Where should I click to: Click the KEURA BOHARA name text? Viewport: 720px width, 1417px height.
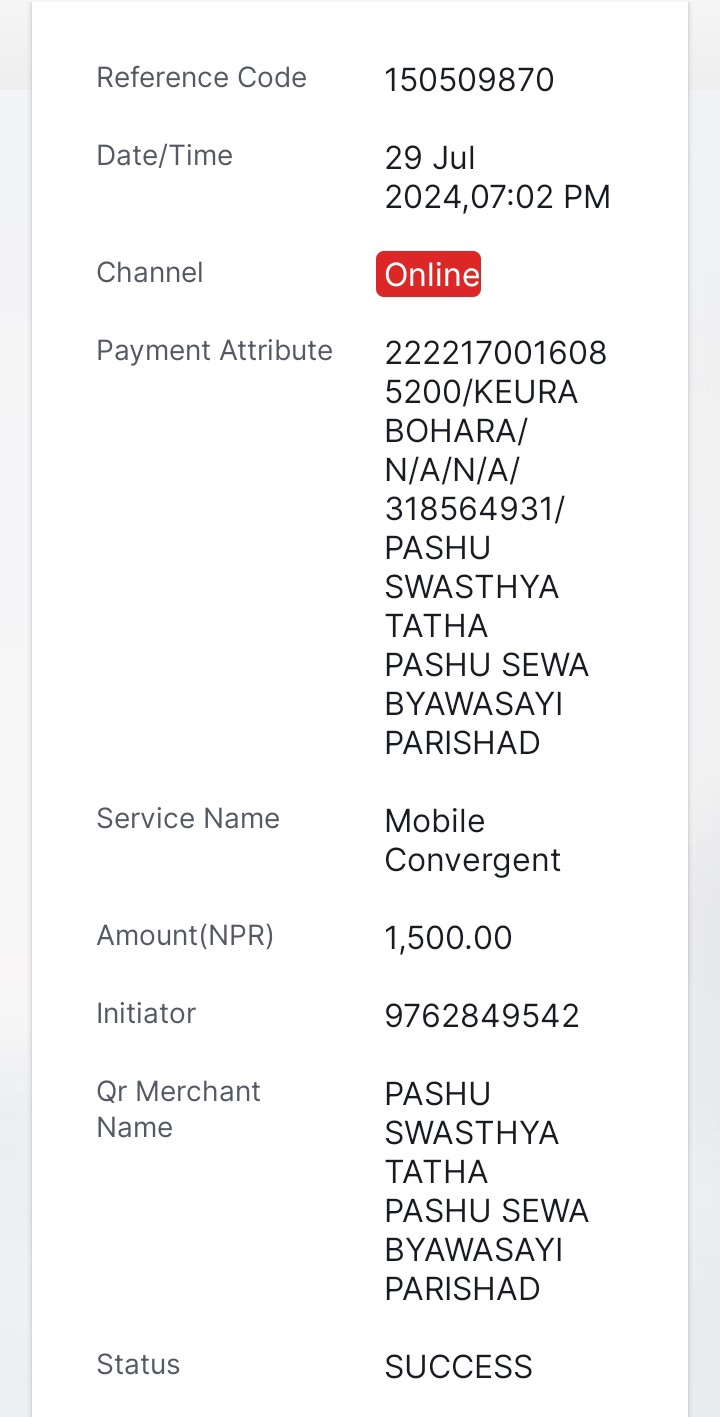[481, 411]
